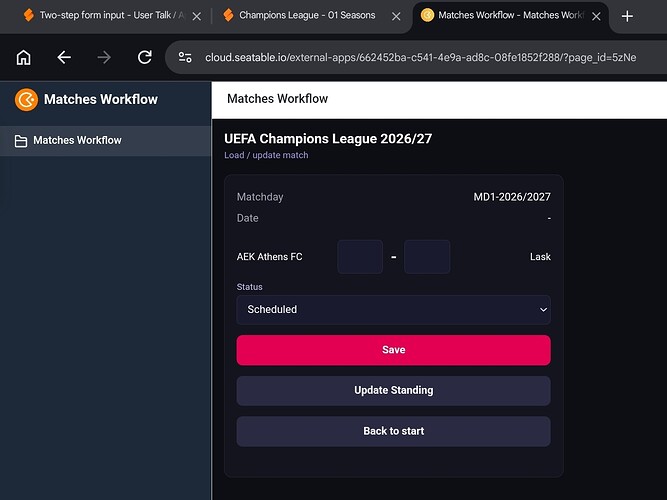The width and height of the screenshot is (667, 500).
Task: Click the Lask team name
Action: tap(540, 257)
